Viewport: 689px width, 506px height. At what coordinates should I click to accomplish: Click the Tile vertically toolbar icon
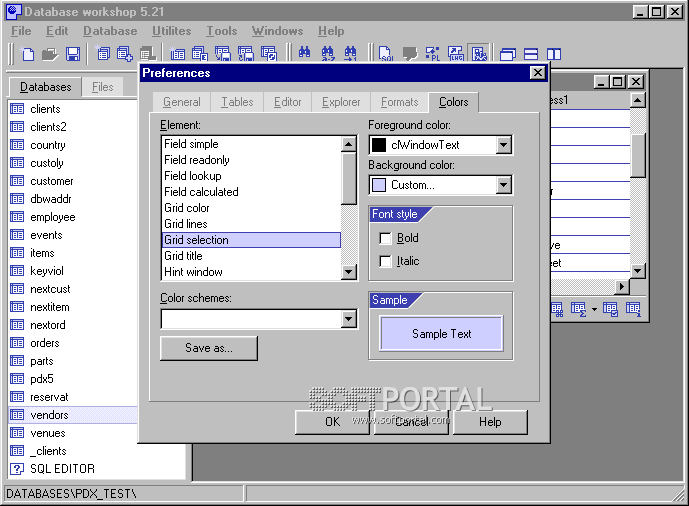554,54
